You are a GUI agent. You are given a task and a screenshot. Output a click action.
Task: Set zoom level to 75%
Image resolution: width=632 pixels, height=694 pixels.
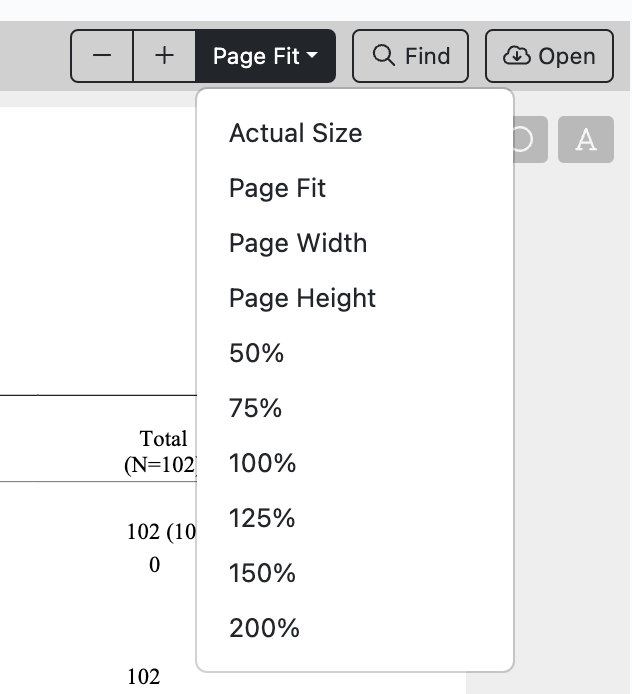pos(256,408)
